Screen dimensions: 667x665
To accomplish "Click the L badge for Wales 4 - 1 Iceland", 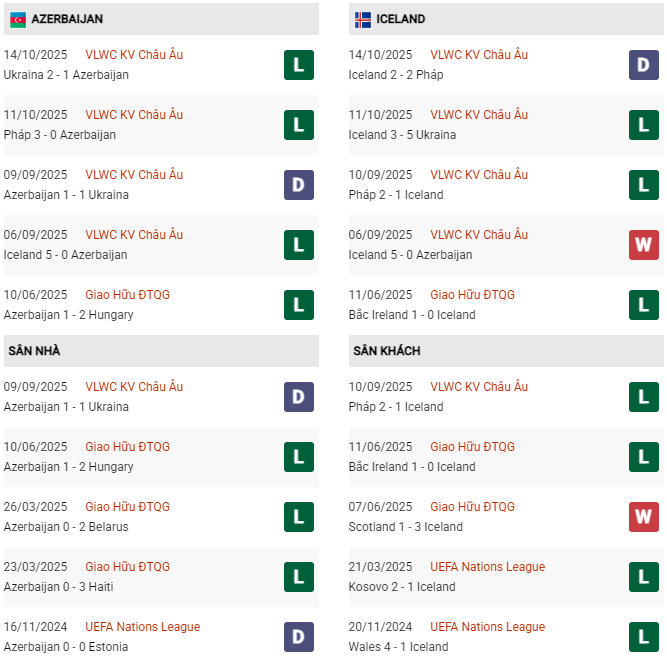I will (x=643, y=637).
